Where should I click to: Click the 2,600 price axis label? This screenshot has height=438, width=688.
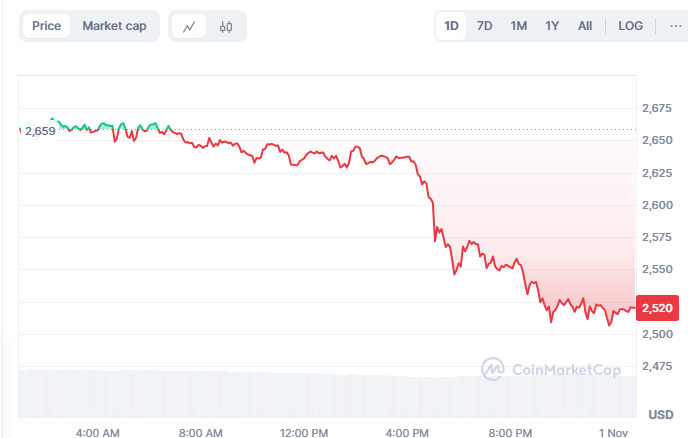(657, 205)
